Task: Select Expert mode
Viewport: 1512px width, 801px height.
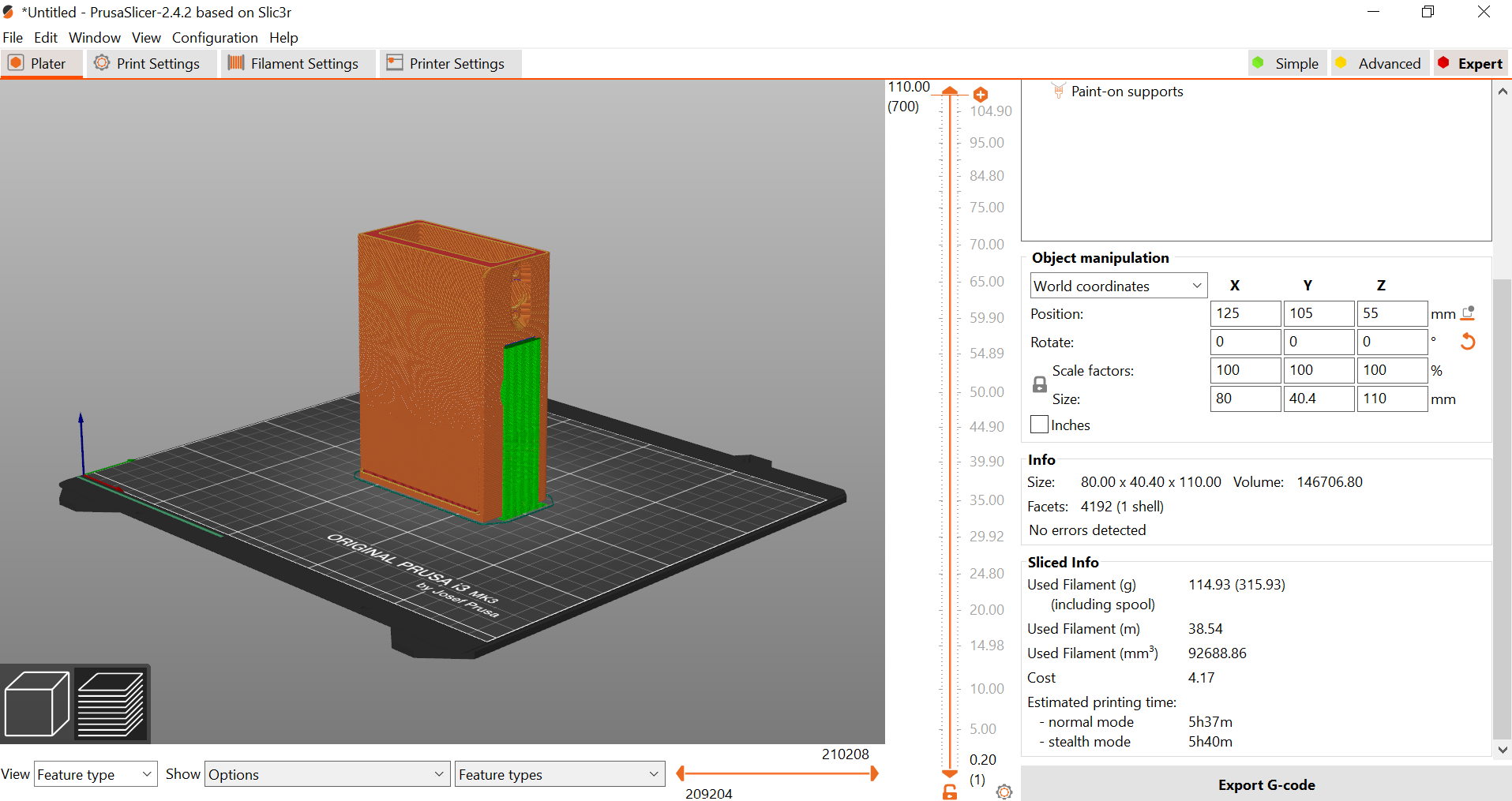Action: tap(1471, 64)
